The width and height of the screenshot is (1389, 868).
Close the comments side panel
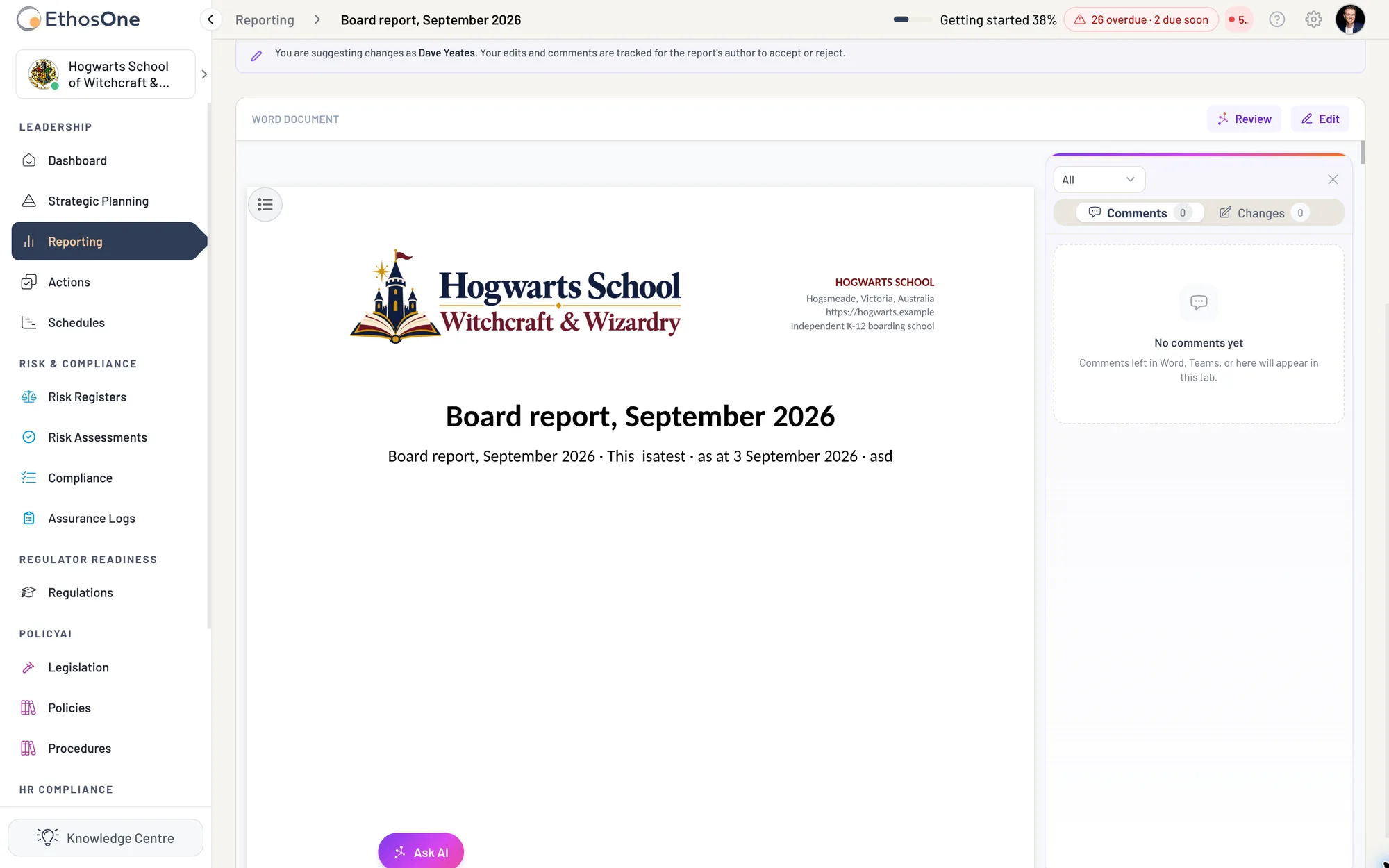coord(1333,179)
